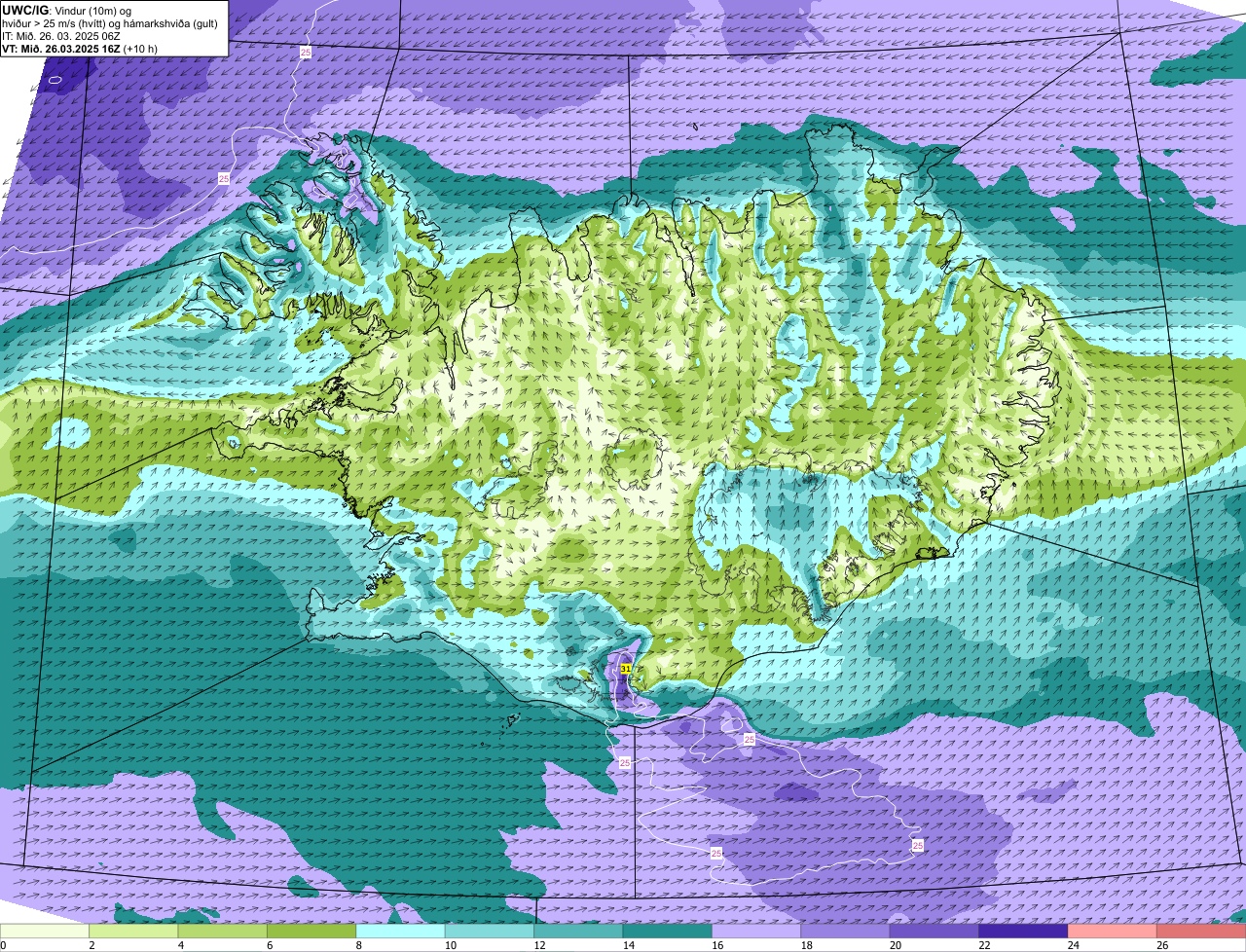Viewport: 1246px width, 952px height.
Task: Pick the 12–14 m/s teal legend swatch
Action: pyautogui.click(x=578, y=931)
